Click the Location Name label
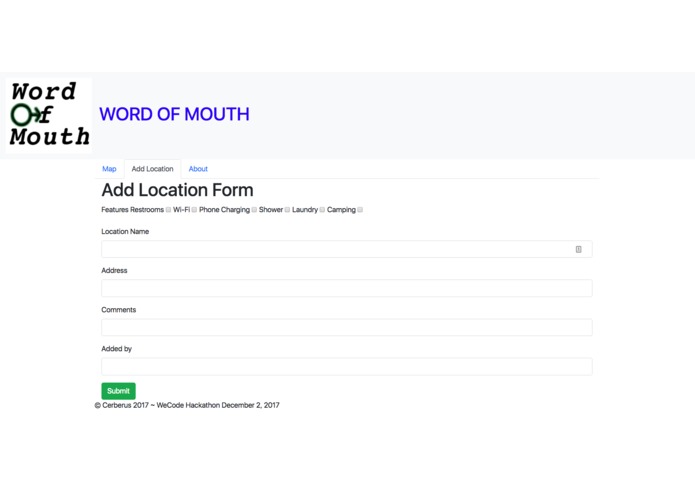695x494 pixels. pyautogui.click(x=125, y=231)
